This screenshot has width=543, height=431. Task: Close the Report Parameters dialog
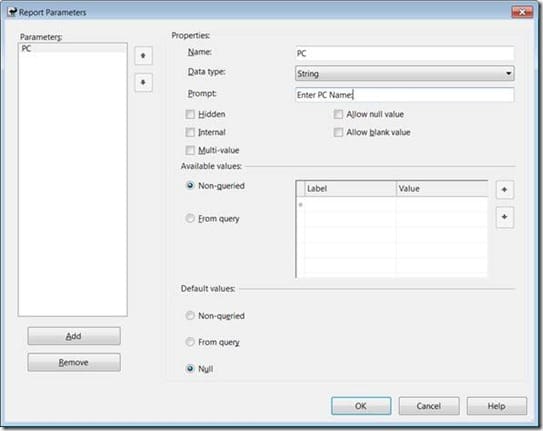tap(522, 12)
